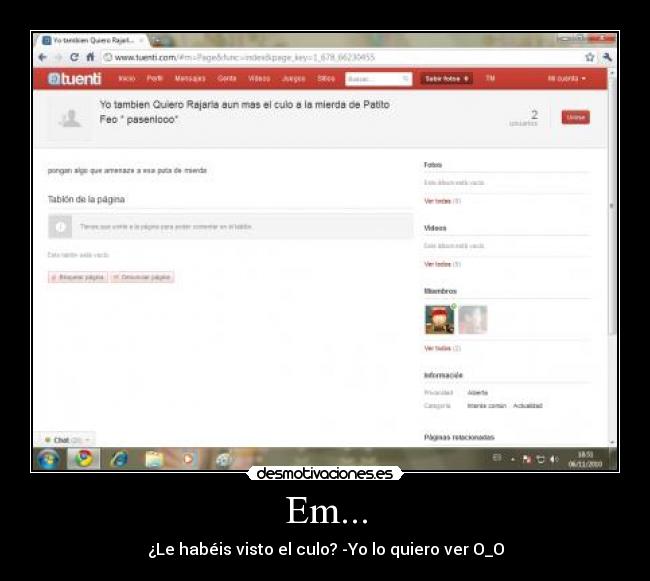
Task: Click the page's vertical scrollbar
Action: click(x=612, y=205)
